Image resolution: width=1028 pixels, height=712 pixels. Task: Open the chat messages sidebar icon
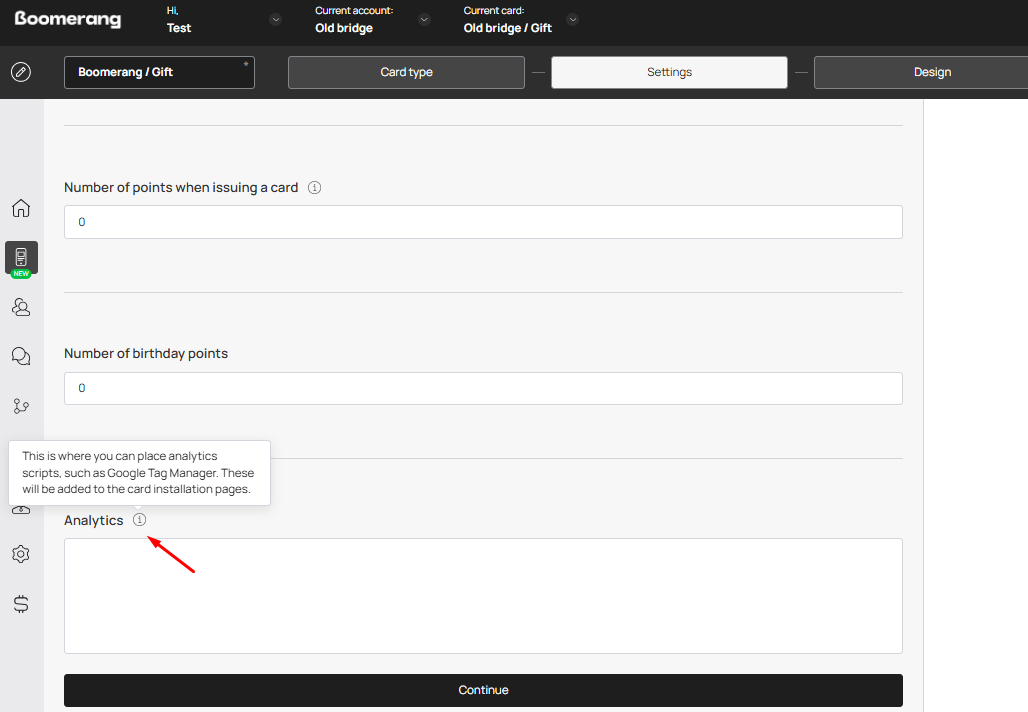pyautogui.click(x=21, y=356)
